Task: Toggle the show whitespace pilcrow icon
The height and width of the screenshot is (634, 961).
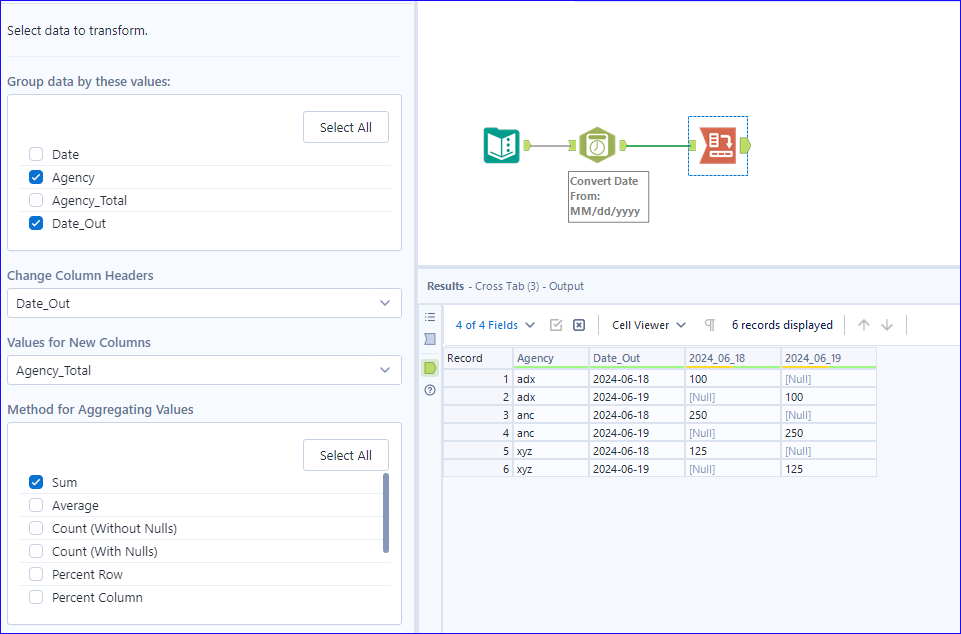Action: pos(710,325)
